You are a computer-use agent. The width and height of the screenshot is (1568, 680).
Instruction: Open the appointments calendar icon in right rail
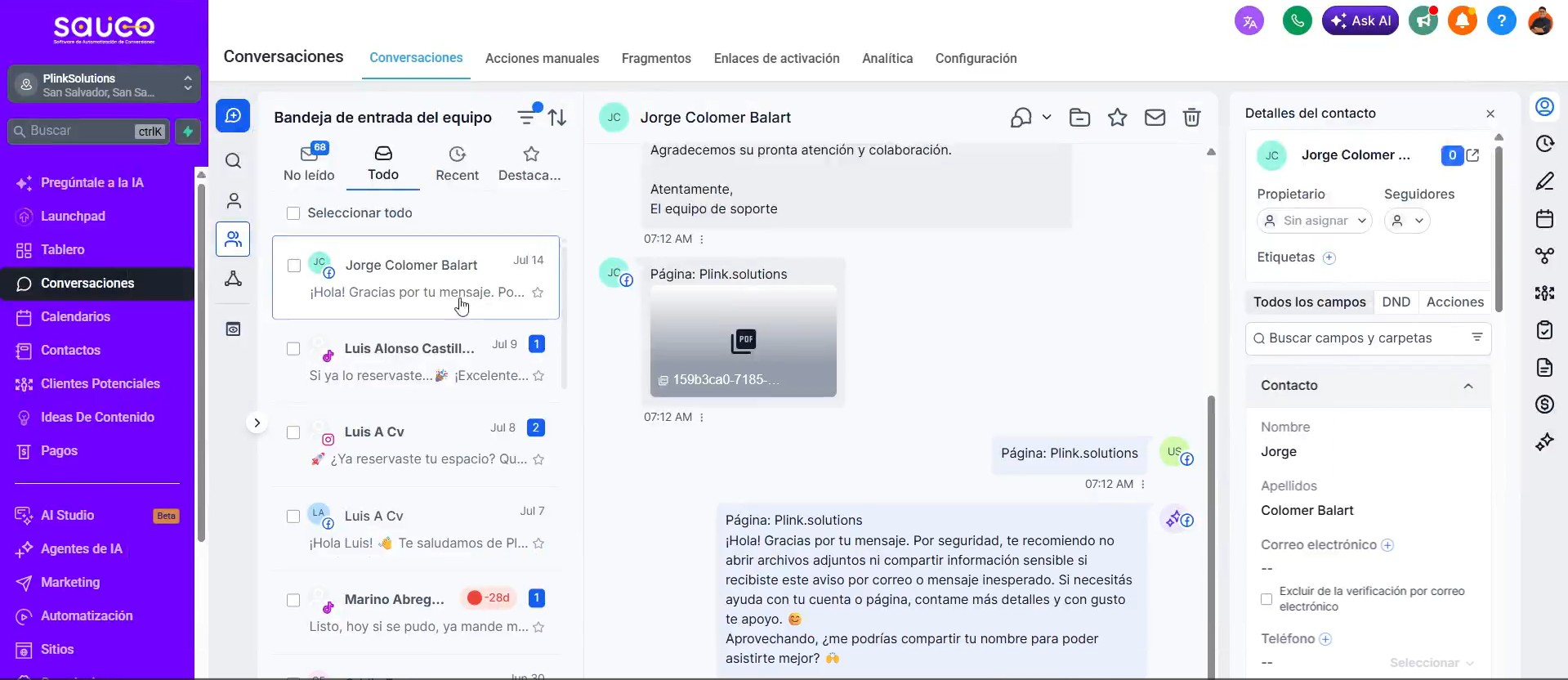coord(1544,218)
